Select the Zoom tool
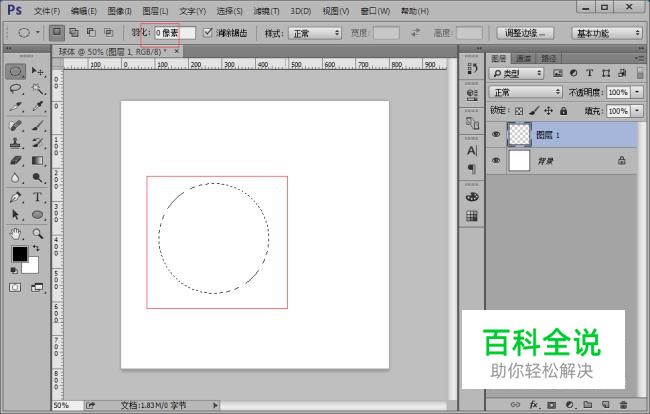The height and width of the screenshot is (414, 650). click(x=38, y=234)
